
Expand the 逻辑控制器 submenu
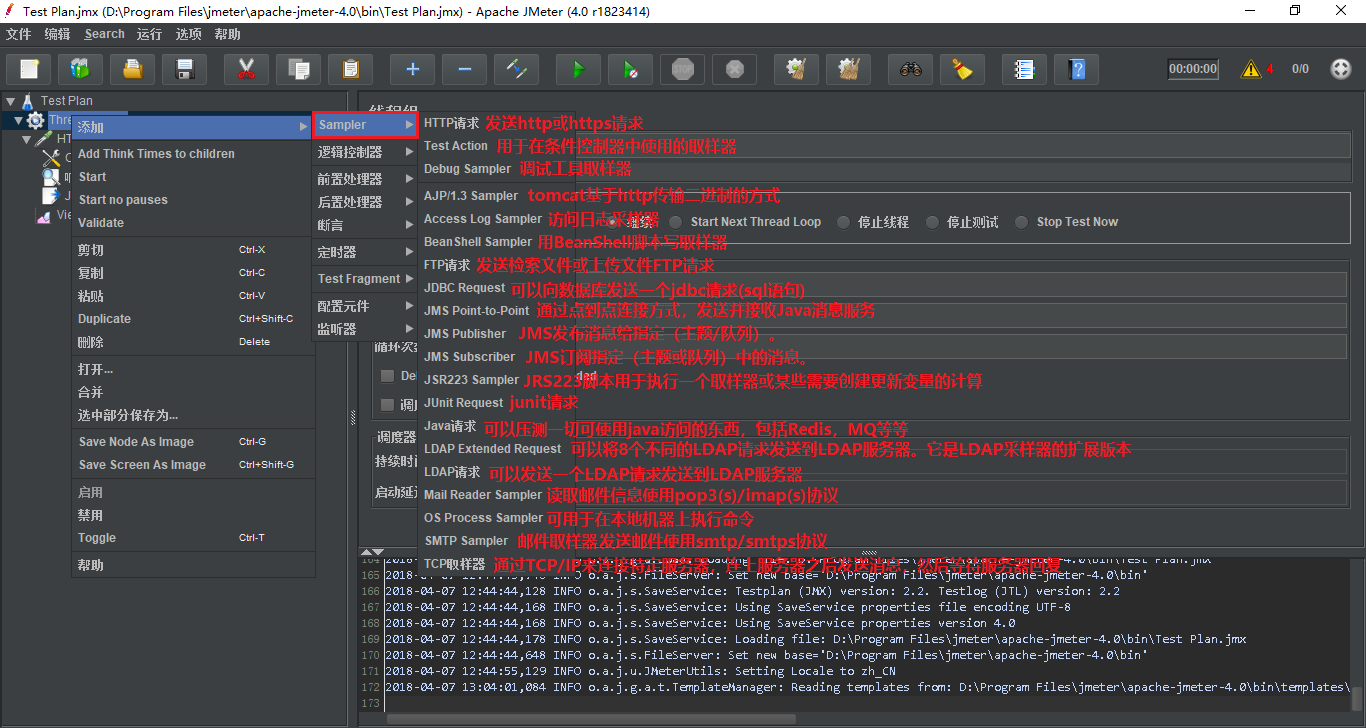coord(365,152)
